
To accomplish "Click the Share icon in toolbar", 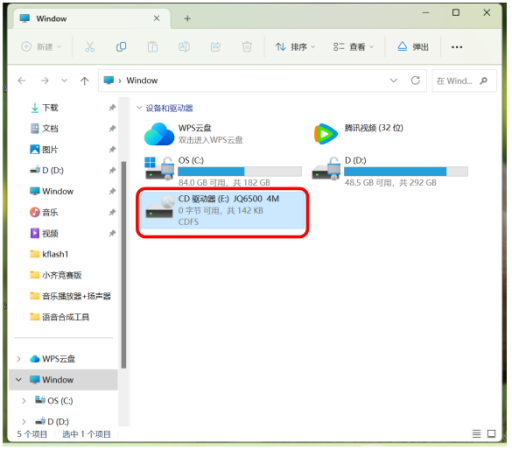I will click(216, 47).
